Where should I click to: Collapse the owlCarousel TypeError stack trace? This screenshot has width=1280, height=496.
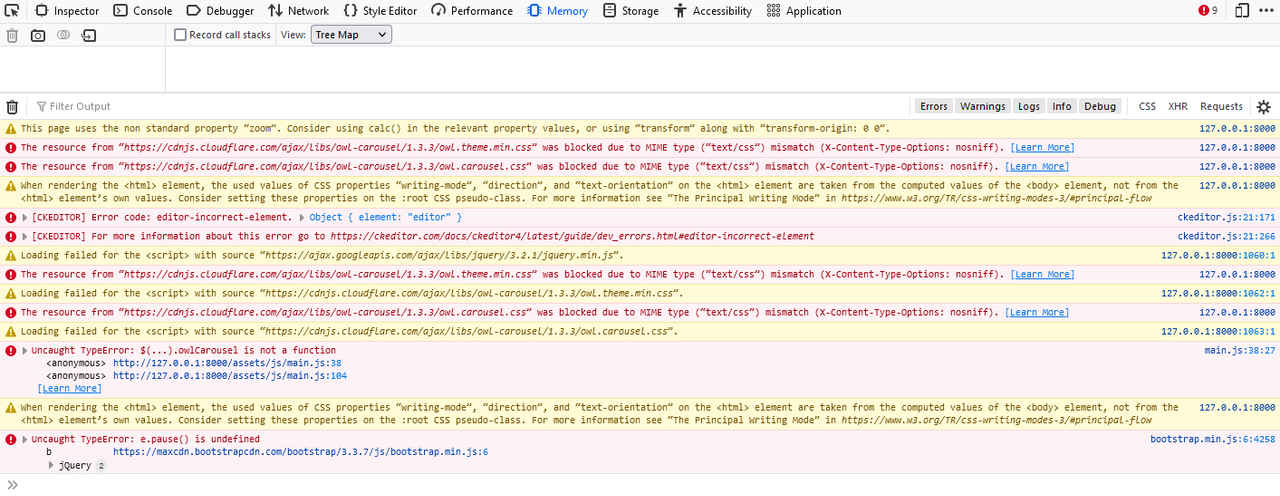(26, 350)
